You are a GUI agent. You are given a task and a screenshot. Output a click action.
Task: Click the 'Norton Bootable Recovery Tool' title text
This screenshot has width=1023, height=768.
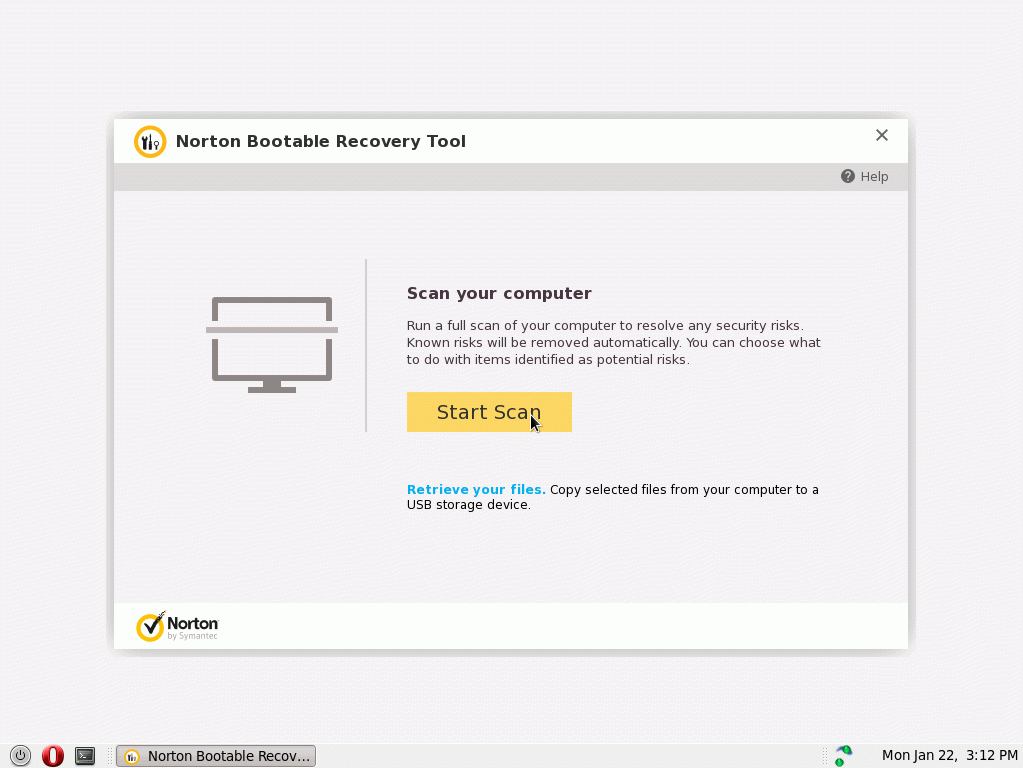click(320, 142)
